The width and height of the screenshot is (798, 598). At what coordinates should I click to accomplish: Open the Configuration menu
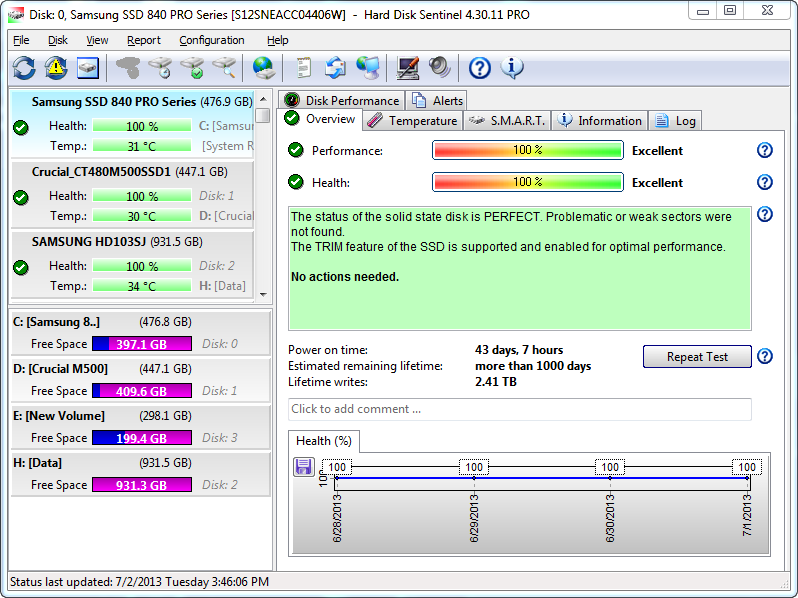211,40
